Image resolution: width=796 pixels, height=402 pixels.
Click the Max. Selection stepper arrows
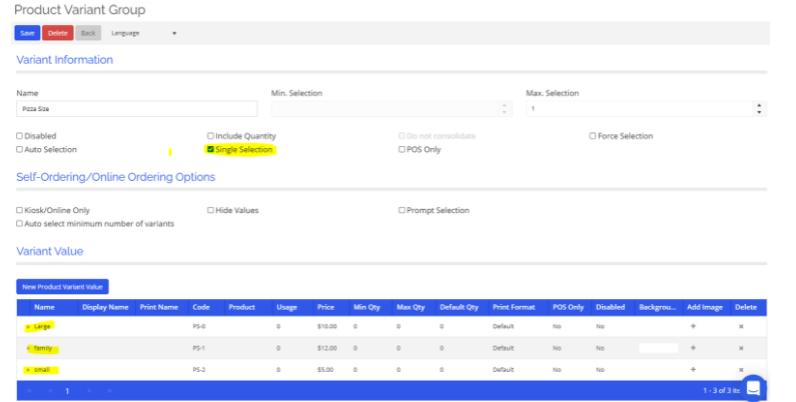759,108
